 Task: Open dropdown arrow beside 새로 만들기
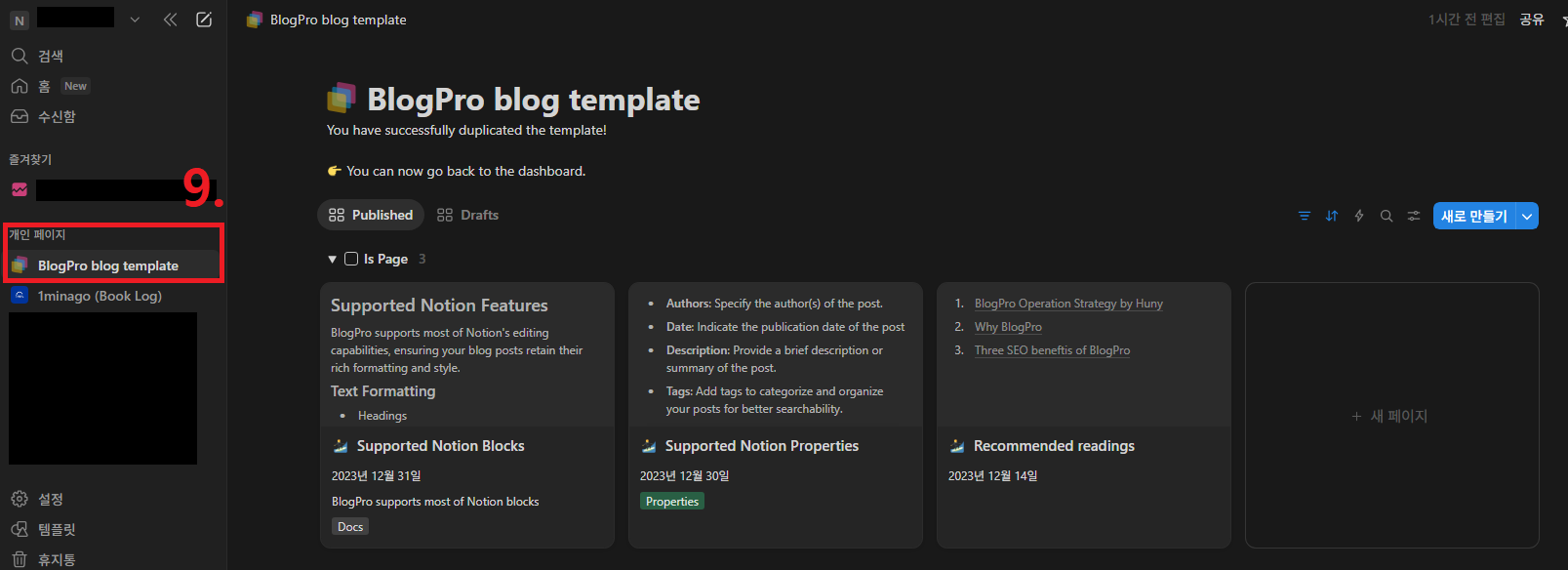click(x=1527, y=216)
